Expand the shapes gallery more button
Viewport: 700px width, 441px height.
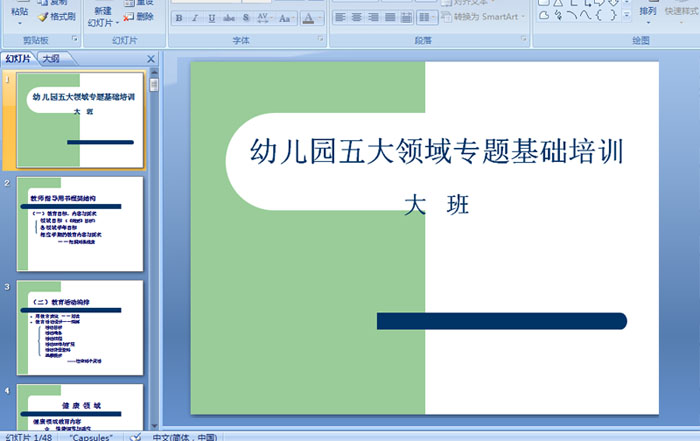coord(627,16)
